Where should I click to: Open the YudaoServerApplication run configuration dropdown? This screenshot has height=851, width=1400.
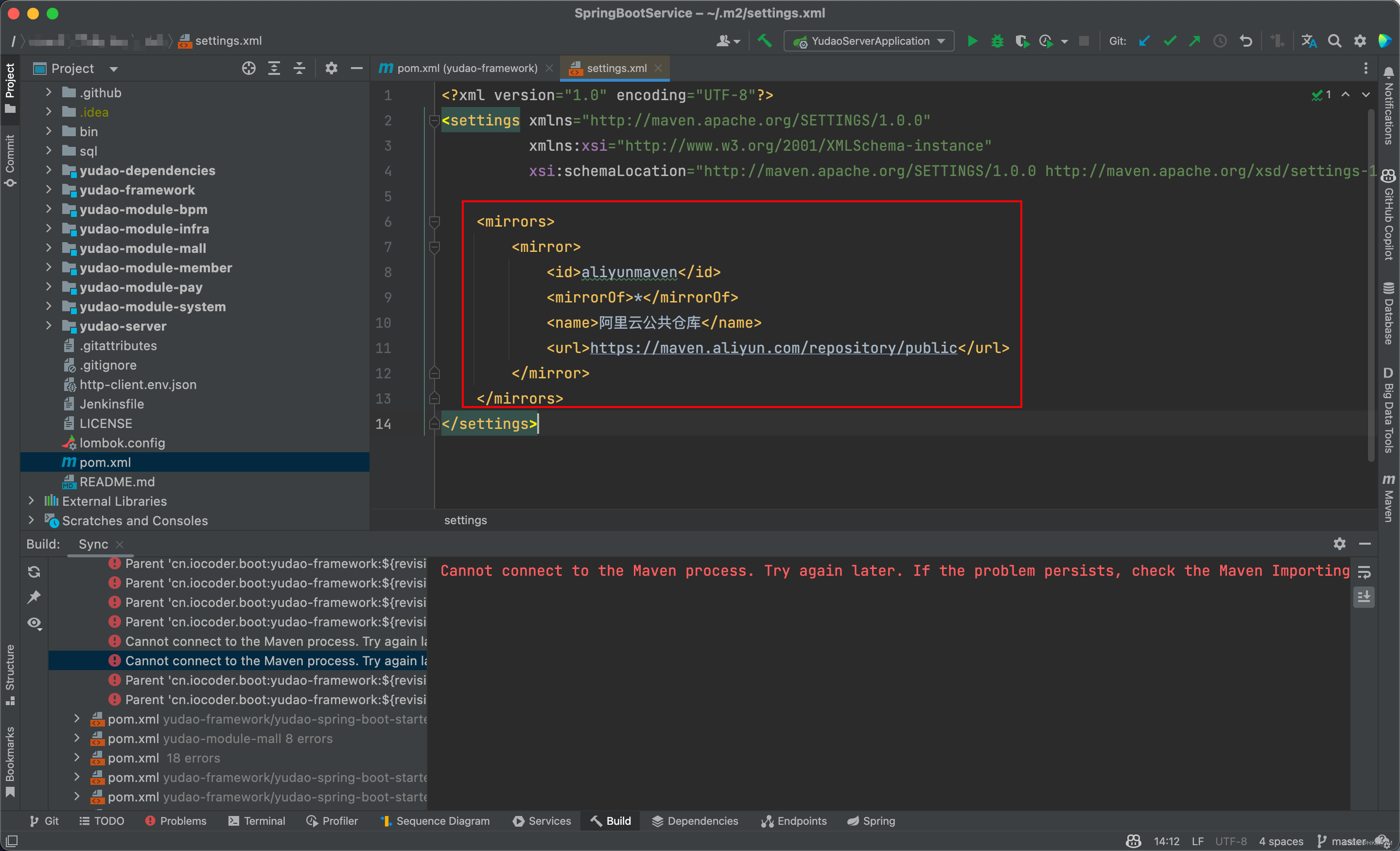869,41
